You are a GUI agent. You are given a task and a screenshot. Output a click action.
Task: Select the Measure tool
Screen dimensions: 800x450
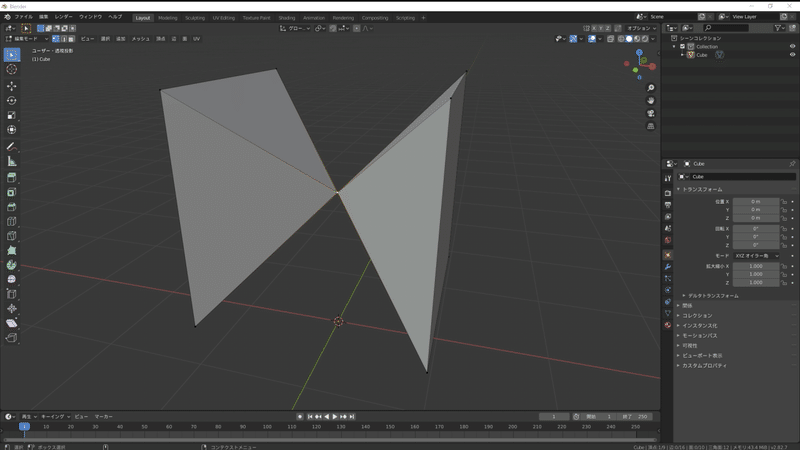point(12,162)
